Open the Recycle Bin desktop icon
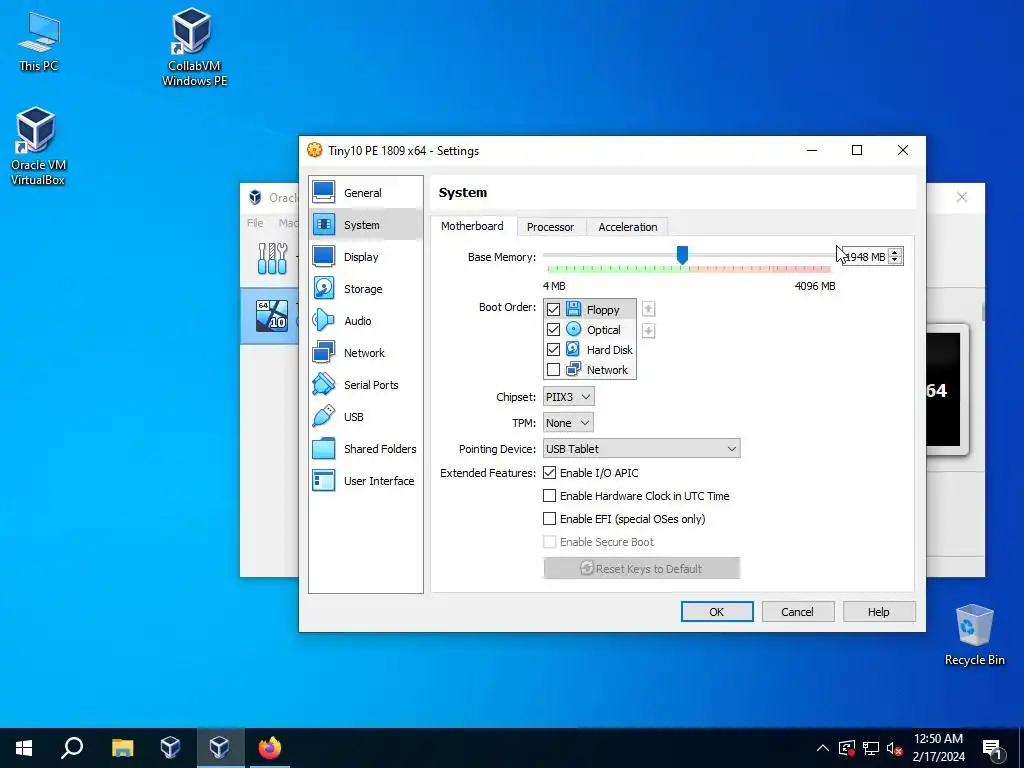 (974, 635)
